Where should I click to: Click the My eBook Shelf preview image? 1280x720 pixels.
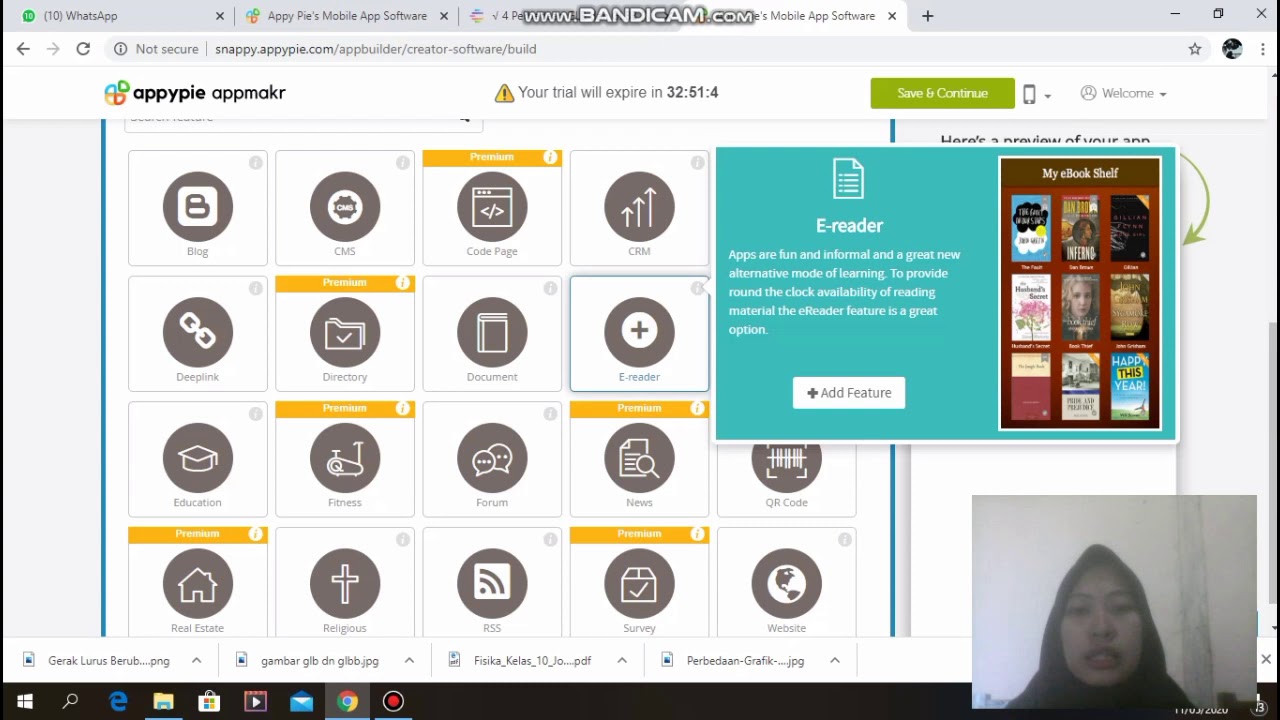pos(1080,293)
